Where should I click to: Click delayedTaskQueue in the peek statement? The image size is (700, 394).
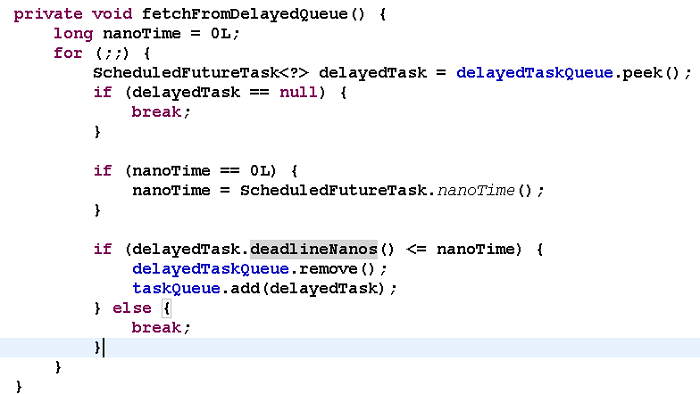coord(534,73)
